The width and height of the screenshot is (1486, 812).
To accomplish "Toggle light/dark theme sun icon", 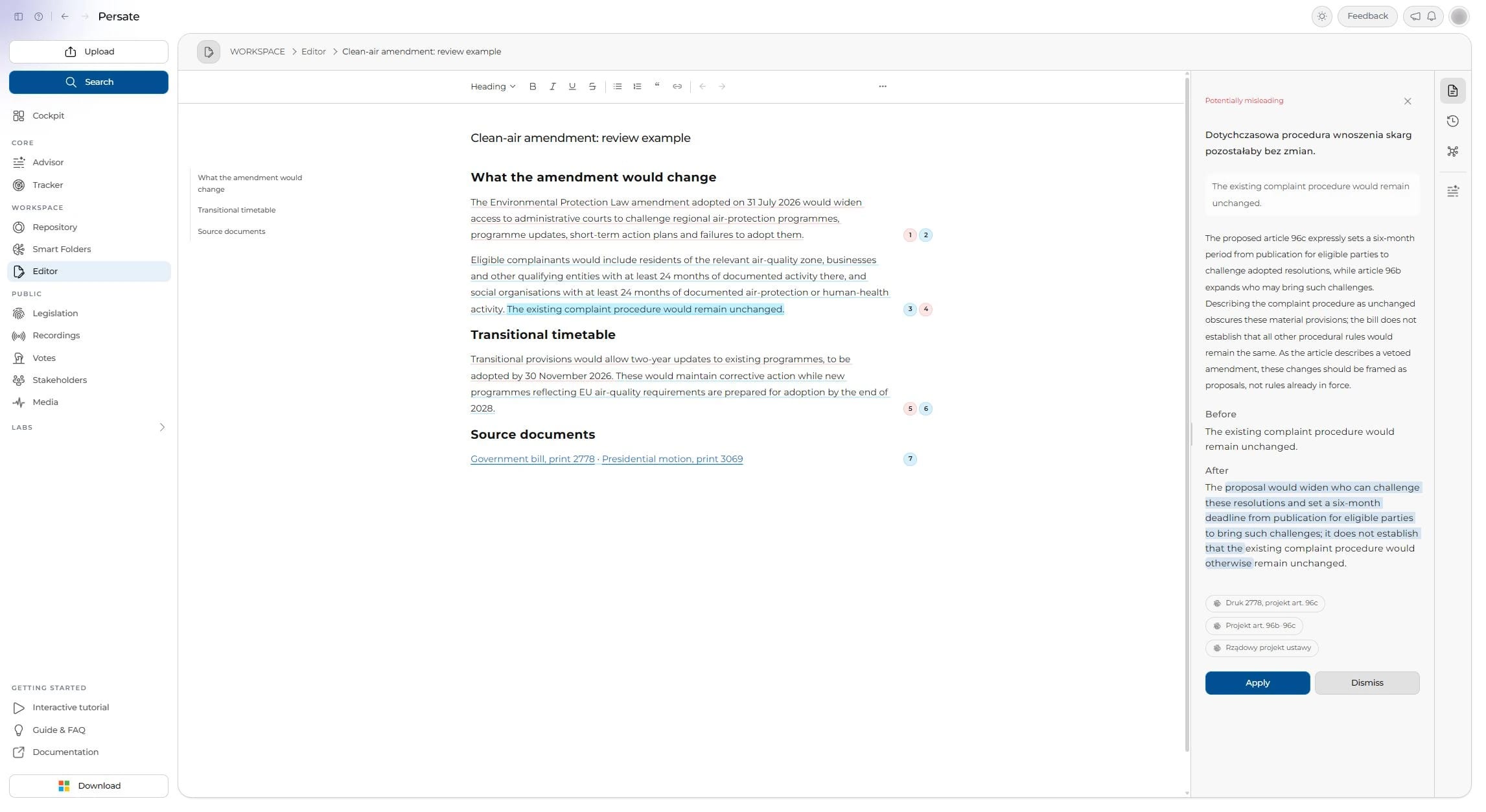I will 1322,16.
